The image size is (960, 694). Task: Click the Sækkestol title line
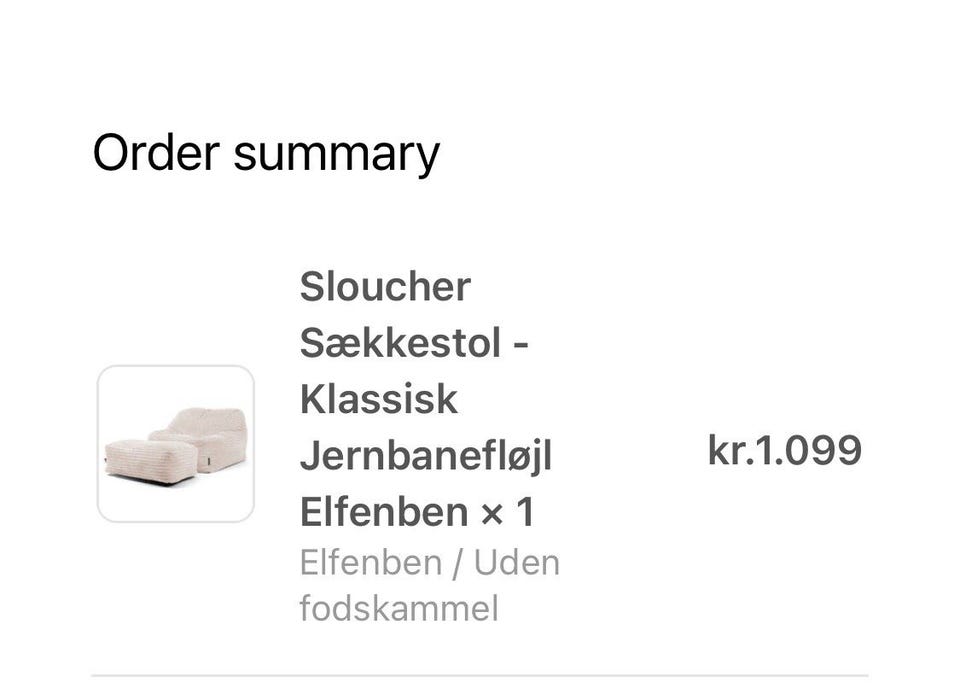point(414,343)
